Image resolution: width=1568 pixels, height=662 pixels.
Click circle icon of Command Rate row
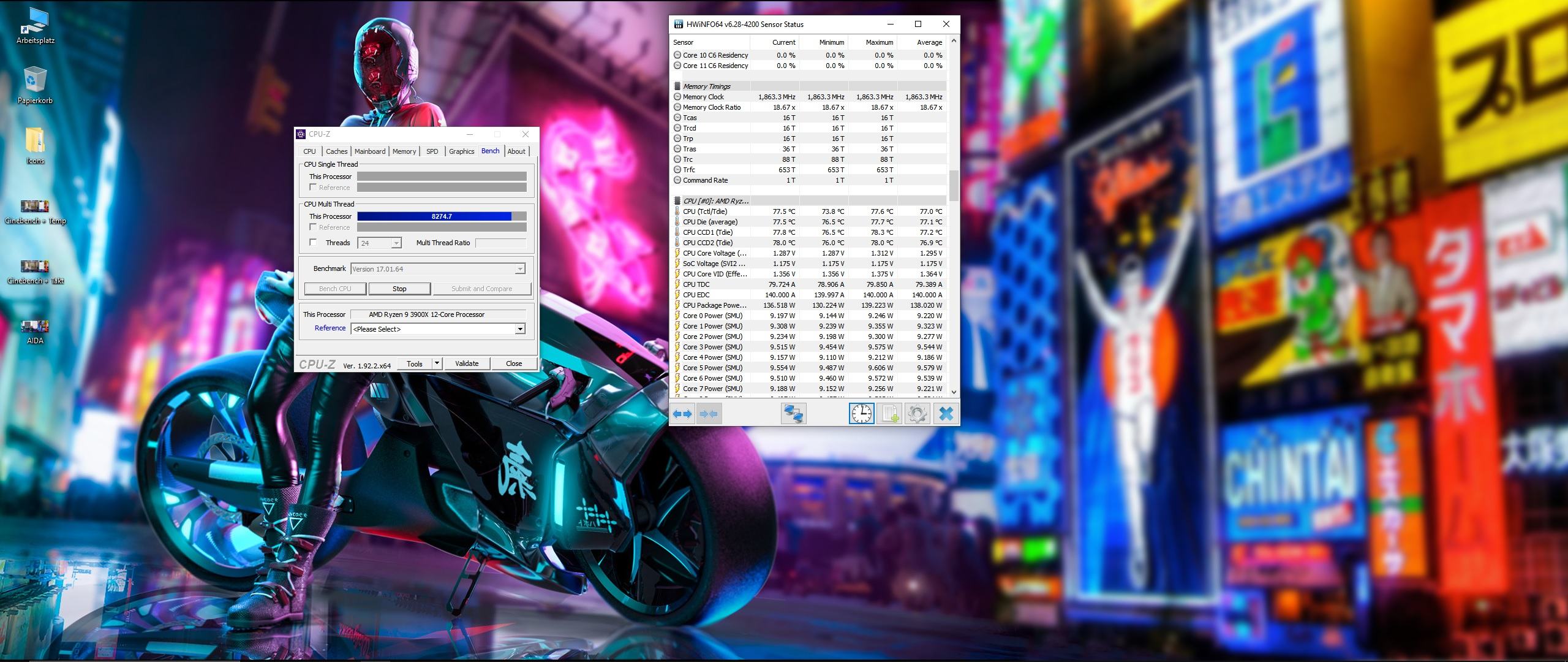[x=677, y=180]
